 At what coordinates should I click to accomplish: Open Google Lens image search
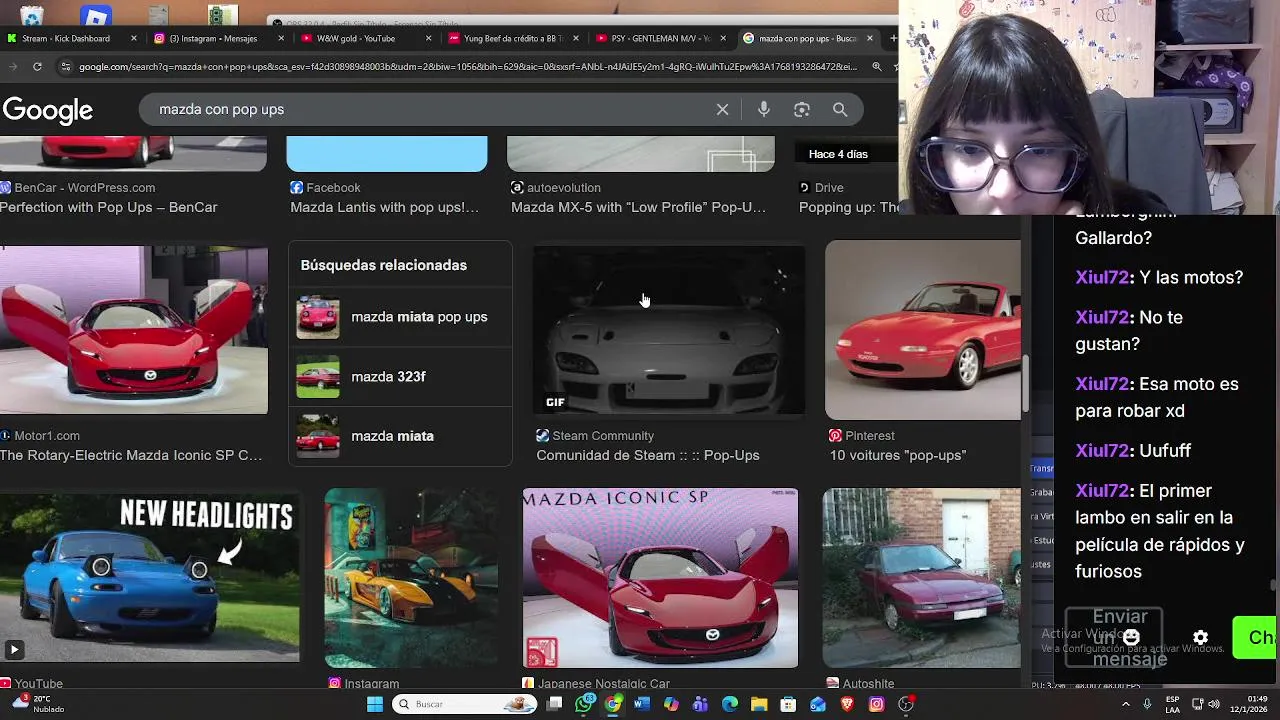point(802,110)
